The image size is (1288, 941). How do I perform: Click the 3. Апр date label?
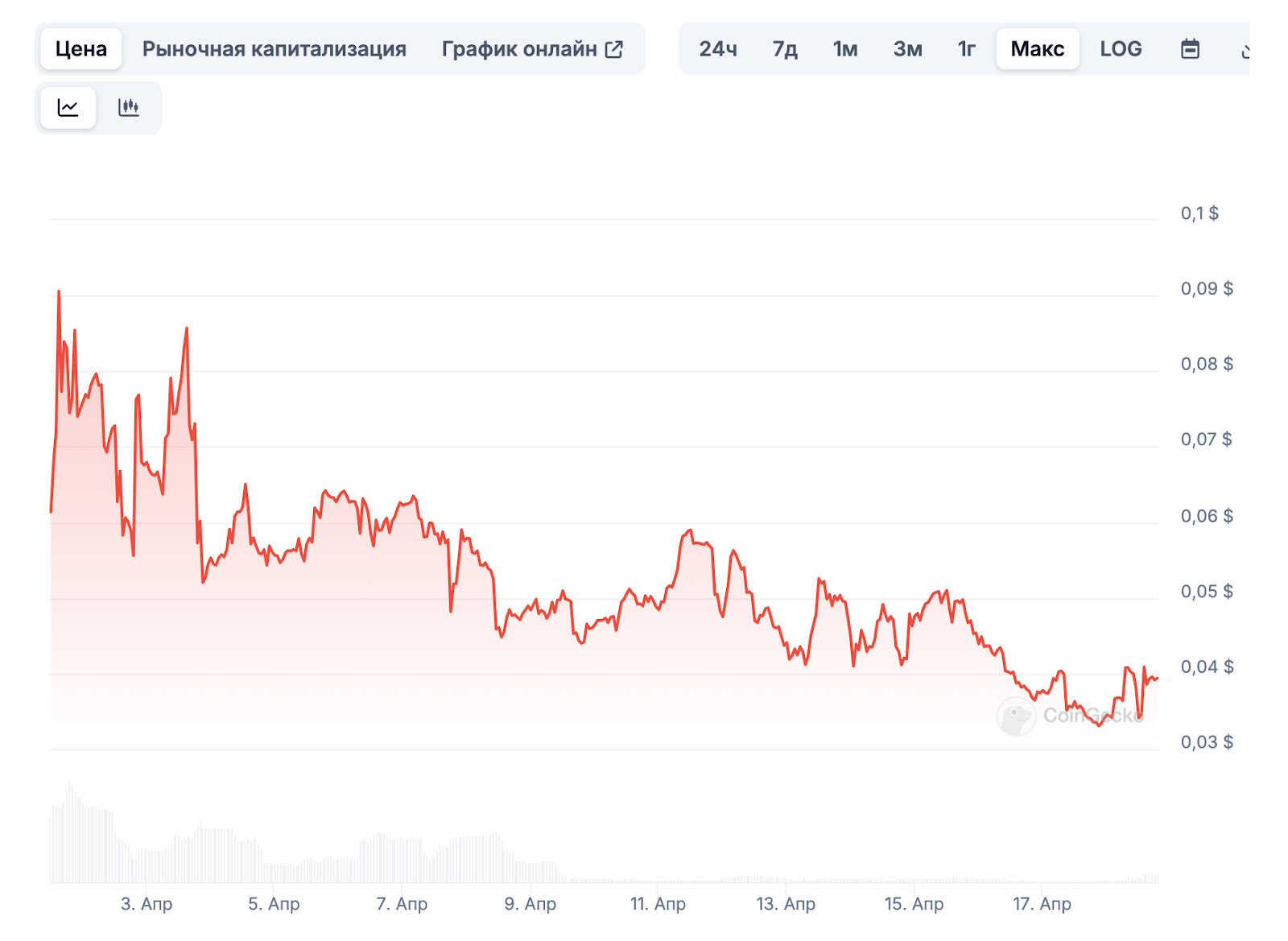coord(147,904)
